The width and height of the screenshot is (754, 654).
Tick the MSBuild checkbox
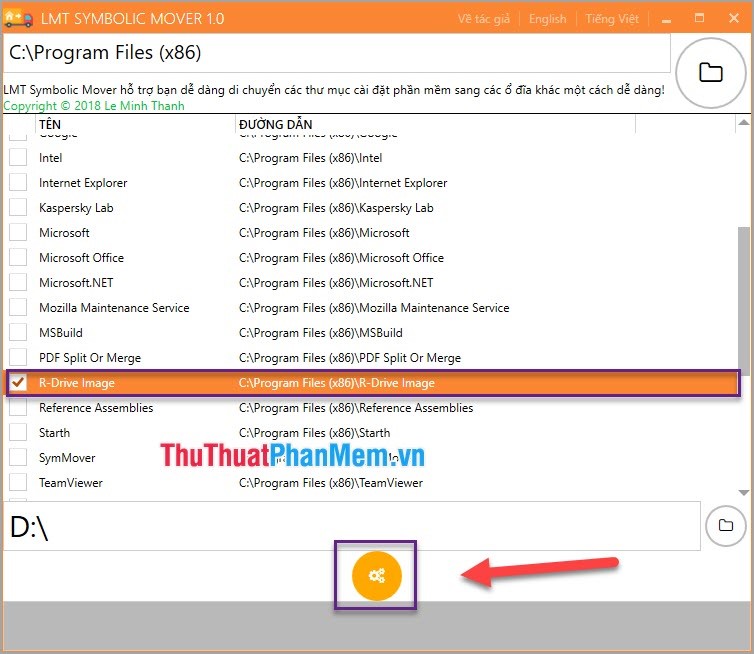click(18, 332)
